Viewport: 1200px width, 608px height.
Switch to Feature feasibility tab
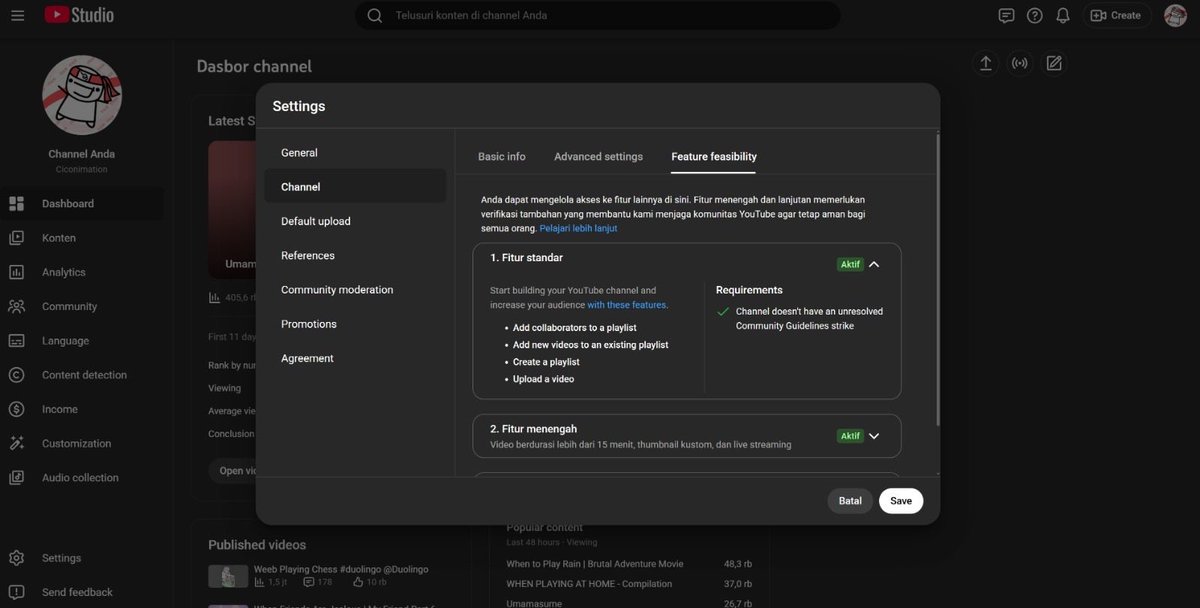[x=714, y=157]
